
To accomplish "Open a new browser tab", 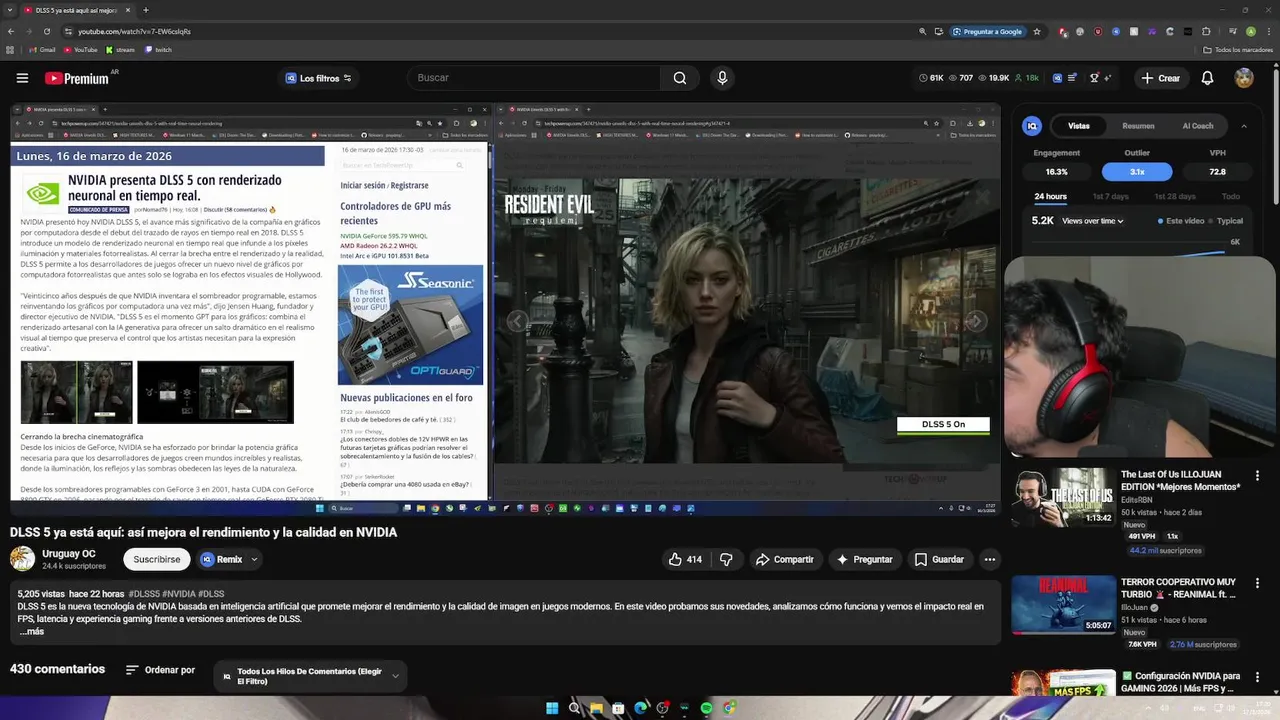I will (x=146, y=10).
